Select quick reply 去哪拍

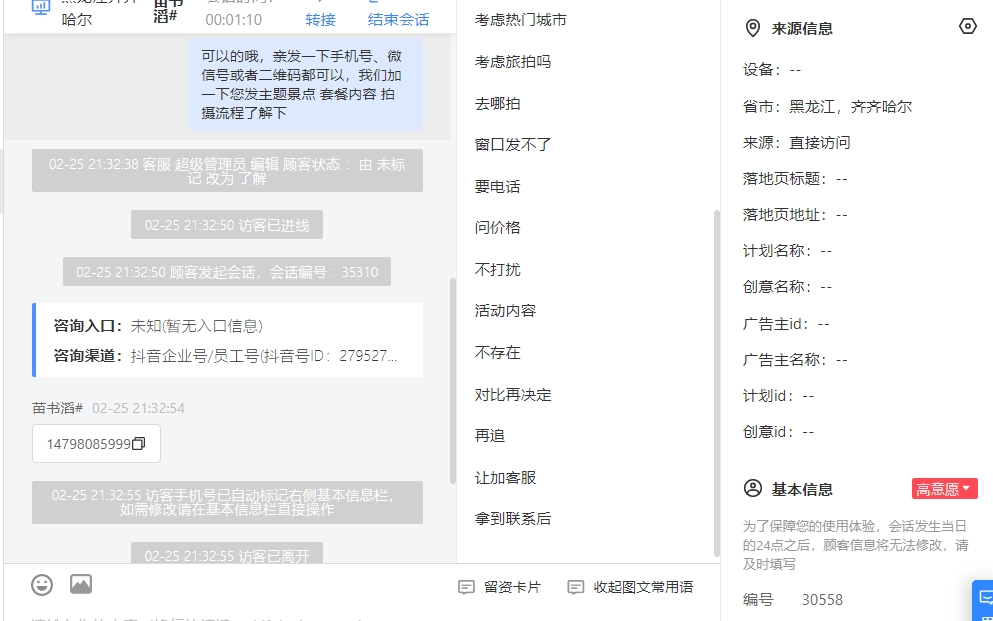coord(498,104)
